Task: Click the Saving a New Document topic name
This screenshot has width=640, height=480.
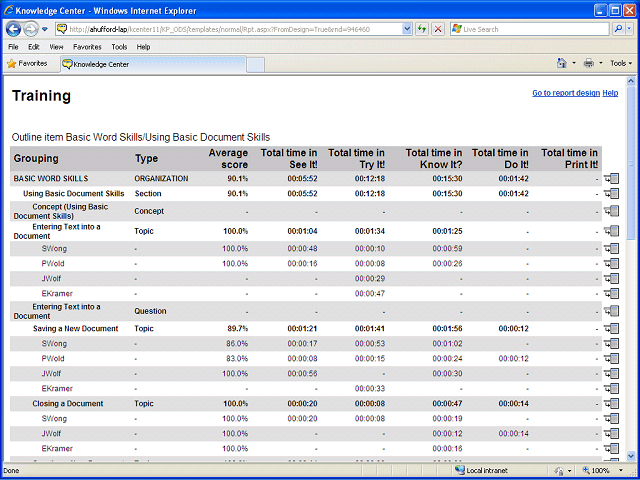Action: point(76,329)
